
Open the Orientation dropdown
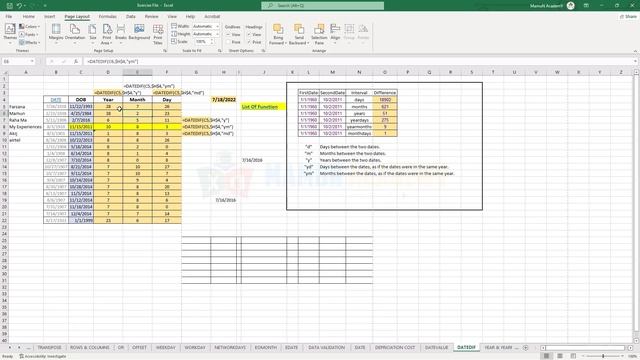[75, 33]
